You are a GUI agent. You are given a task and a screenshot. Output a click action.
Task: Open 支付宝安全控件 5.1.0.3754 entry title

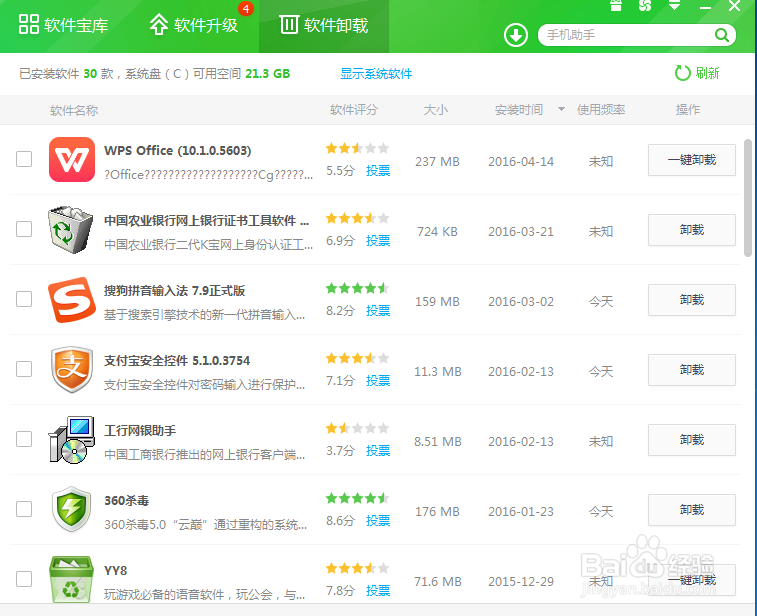pos(177,361)
